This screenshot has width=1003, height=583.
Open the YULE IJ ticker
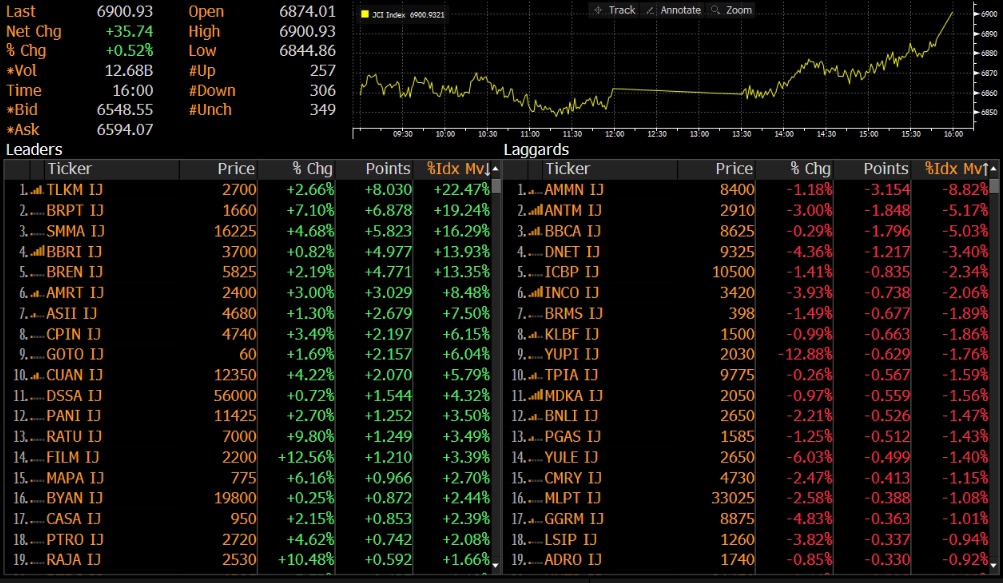(x=571, y=458)
